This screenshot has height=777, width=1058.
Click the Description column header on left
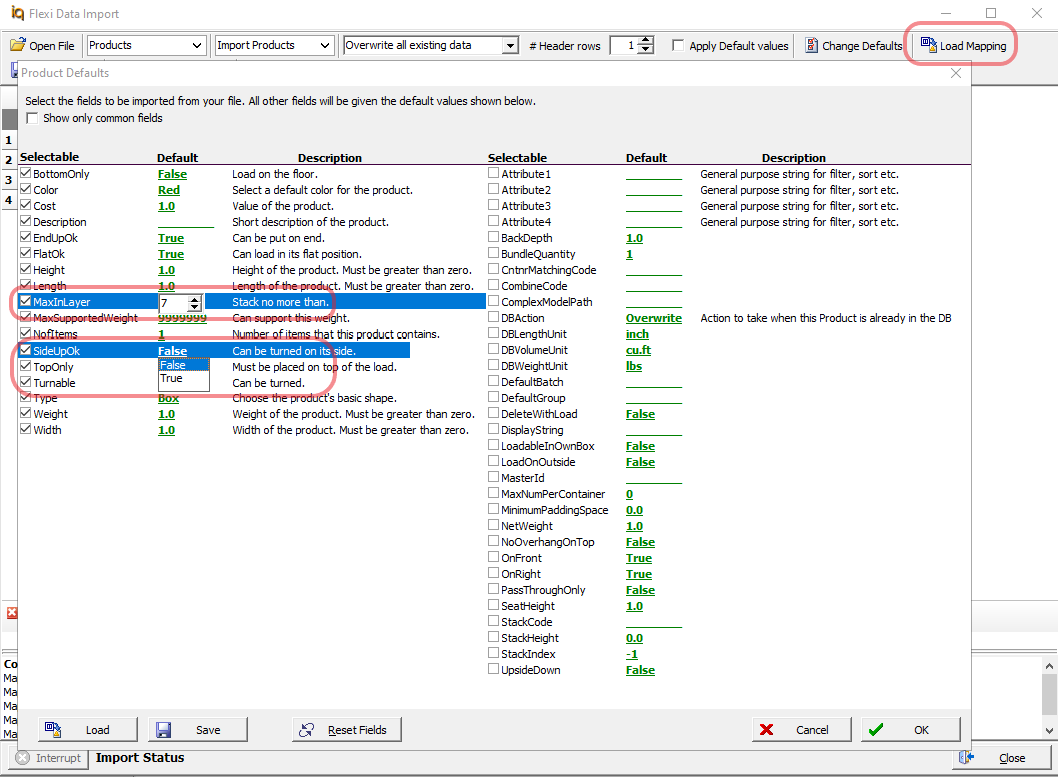click(329, 158)
